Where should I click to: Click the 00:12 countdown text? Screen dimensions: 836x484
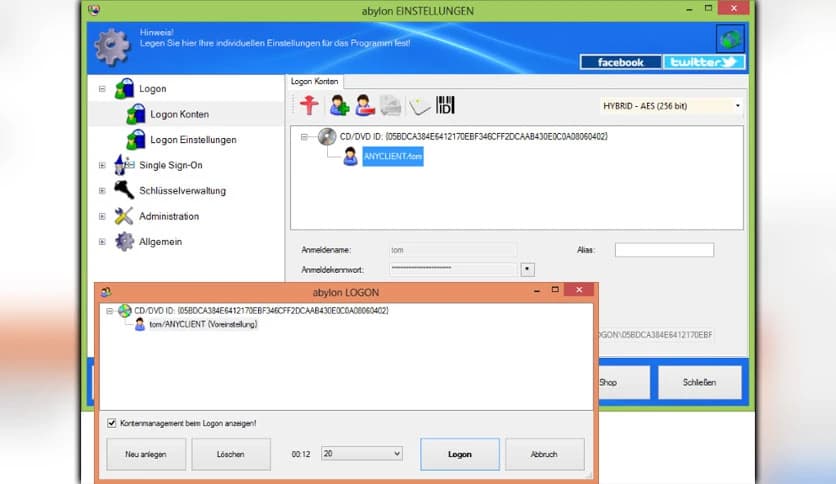tap(301, 454)
